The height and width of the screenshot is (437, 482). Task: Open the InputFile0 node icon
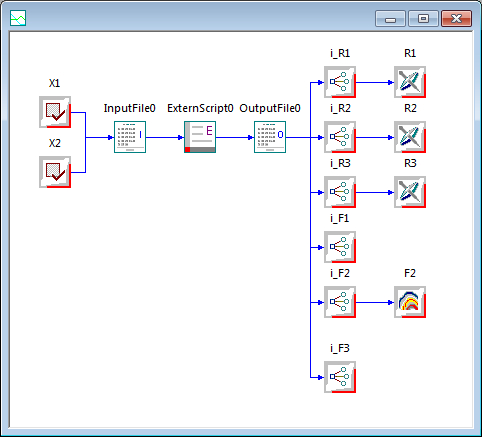pyautogui.click(x=130, y=137)
